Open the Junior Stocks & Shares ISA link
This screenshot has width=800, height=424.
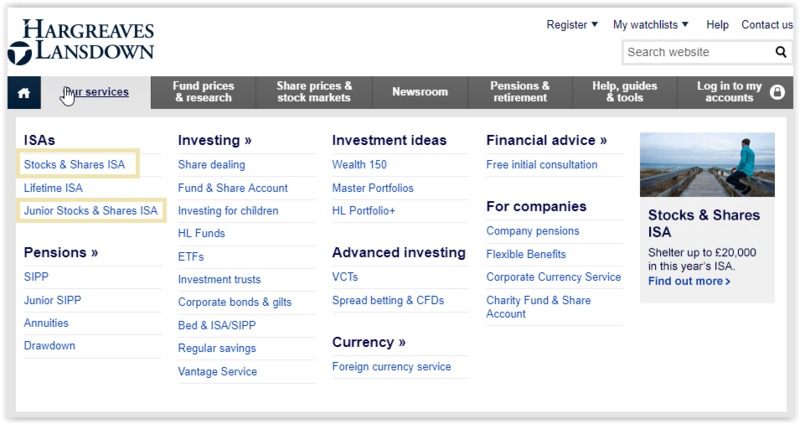pos(91,211)
